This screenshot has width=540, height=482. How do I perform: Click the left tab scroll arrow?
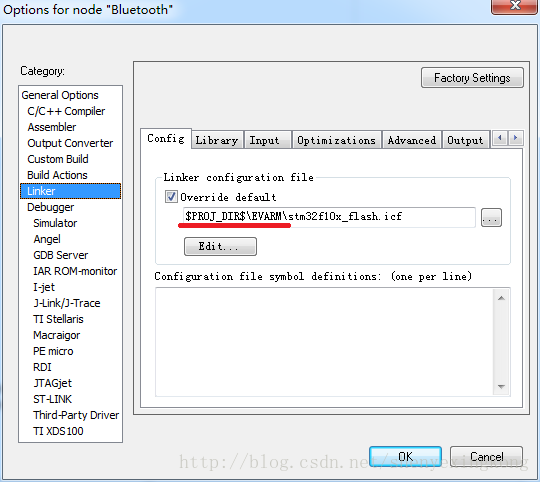[x=500, y=138]
